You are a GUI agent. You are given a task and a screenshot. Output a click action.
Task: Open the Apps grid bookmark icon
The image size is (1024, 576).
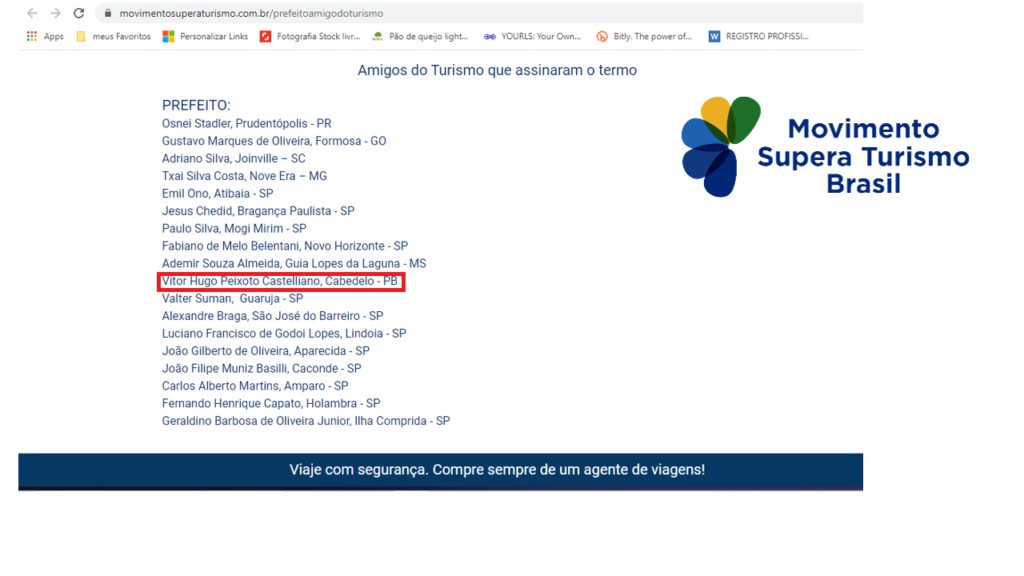[x=31, y=37]
